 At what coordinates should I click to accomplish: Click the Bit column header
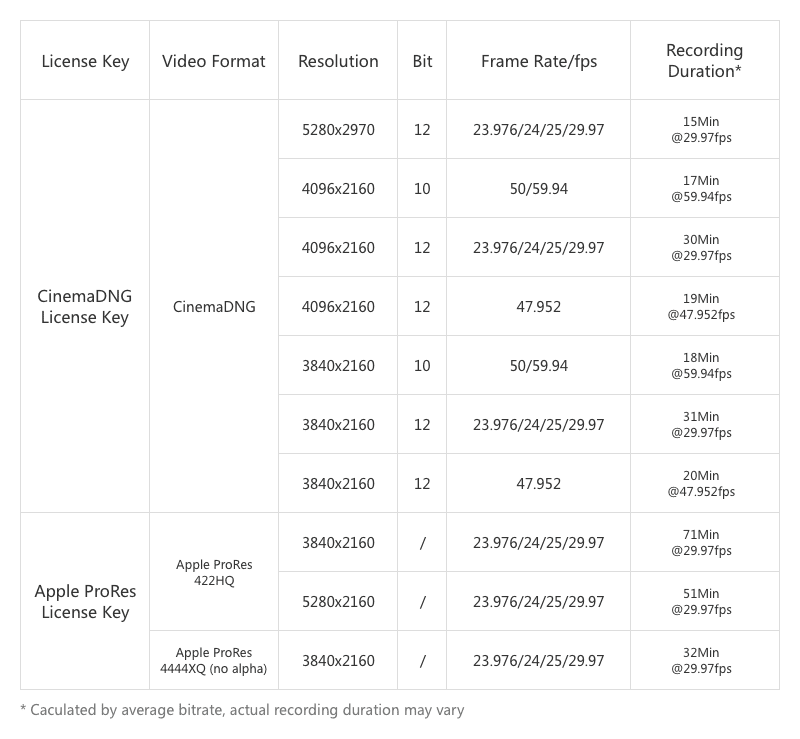click(x=422, y=61)
